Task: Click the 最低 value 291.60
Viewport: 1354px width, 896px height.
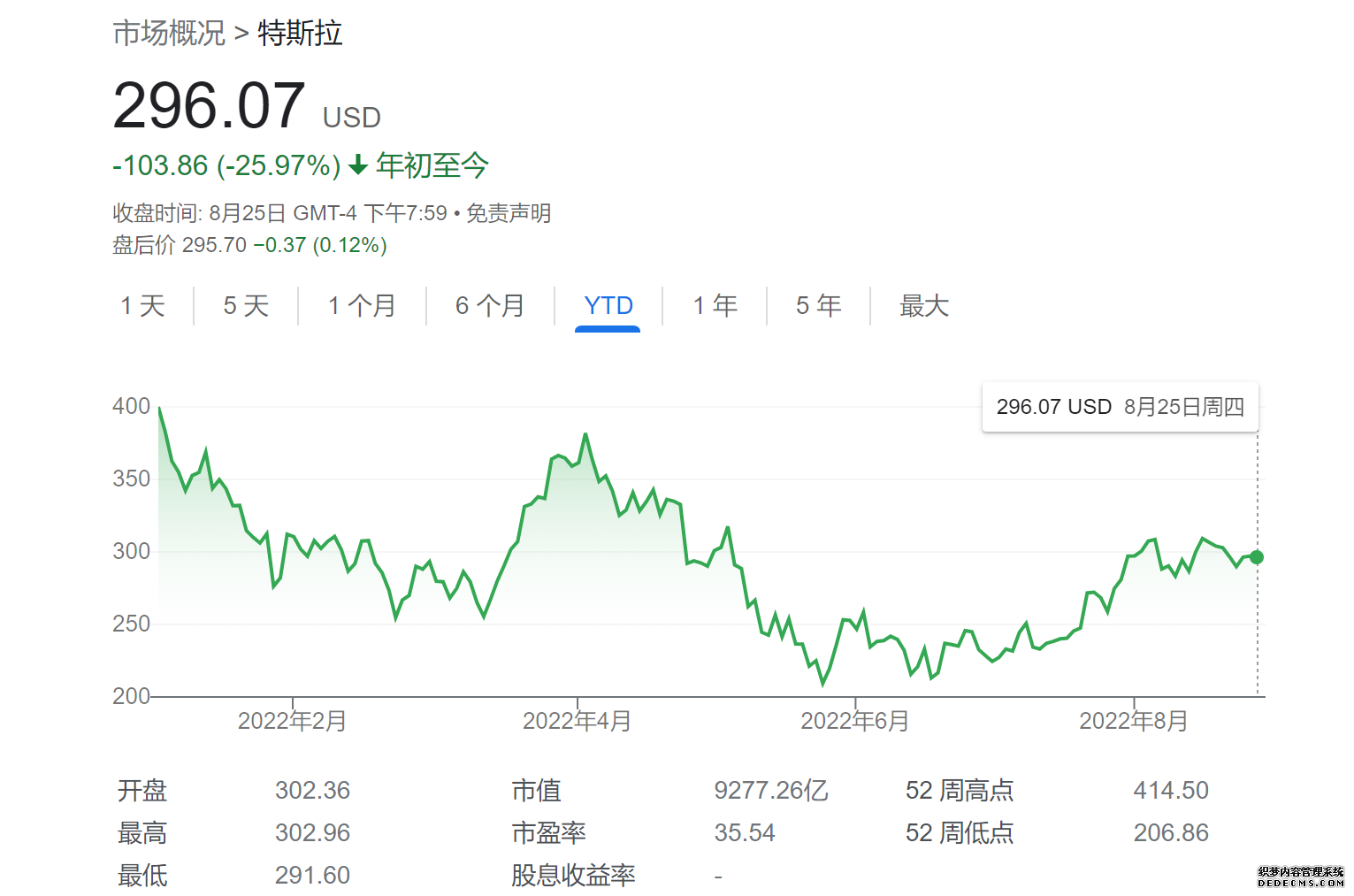Action: pos(312,875)
